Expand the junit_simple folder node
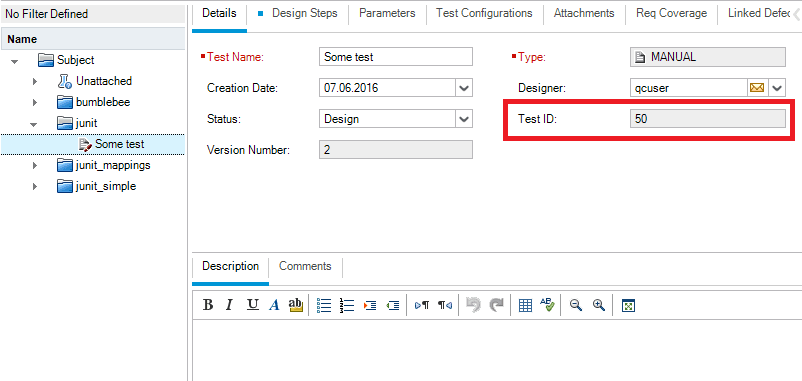Viewport: 802px width, 381px height. click(34, 186)
